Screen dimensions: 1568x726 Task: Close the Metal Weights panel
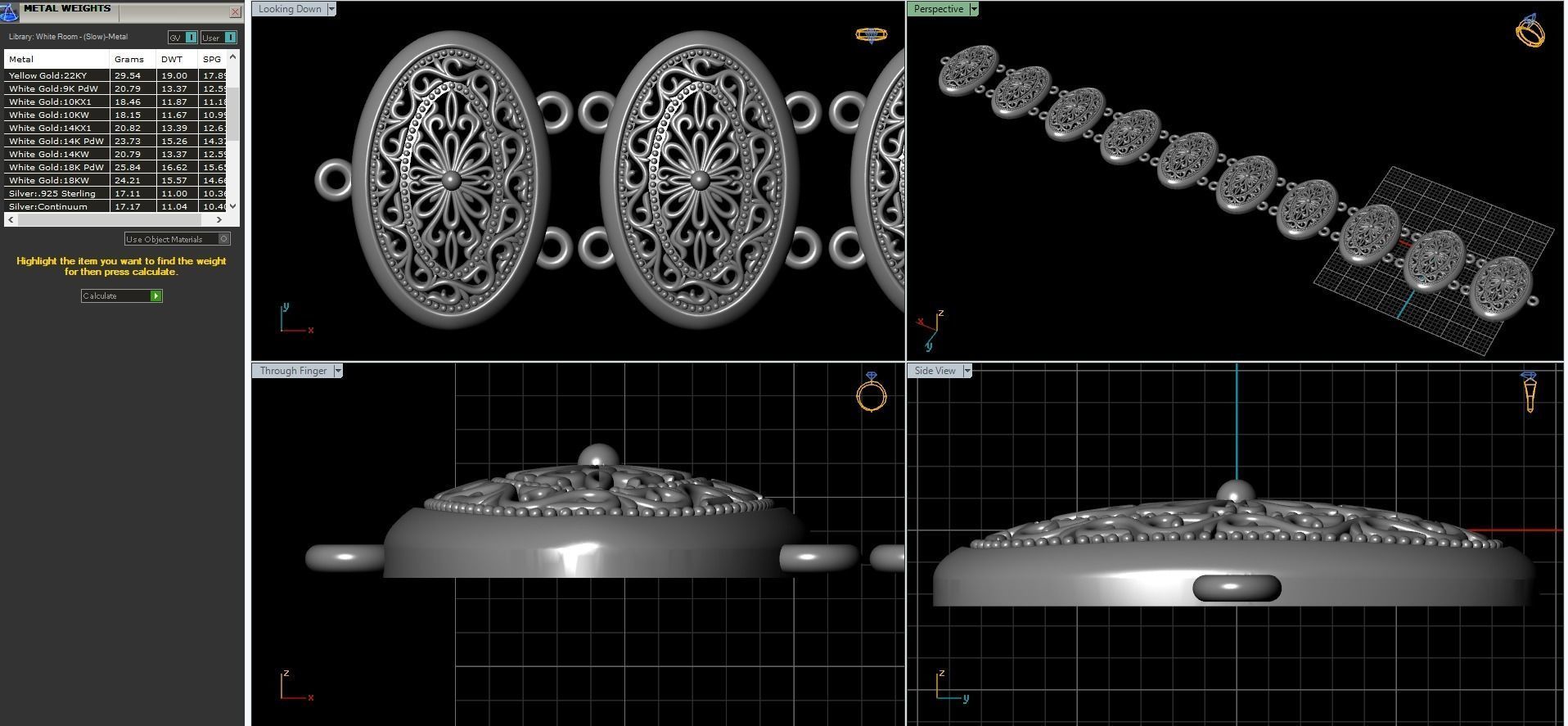(236, 12)
